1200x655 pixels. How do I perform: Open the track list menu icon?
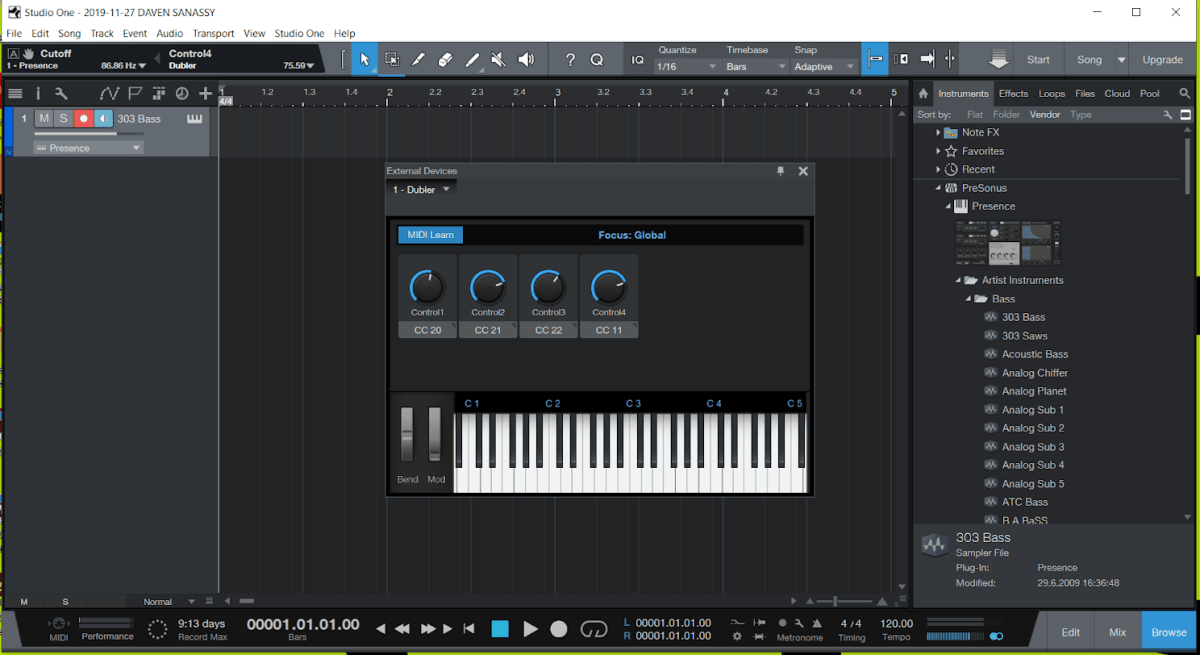(15, 93)
